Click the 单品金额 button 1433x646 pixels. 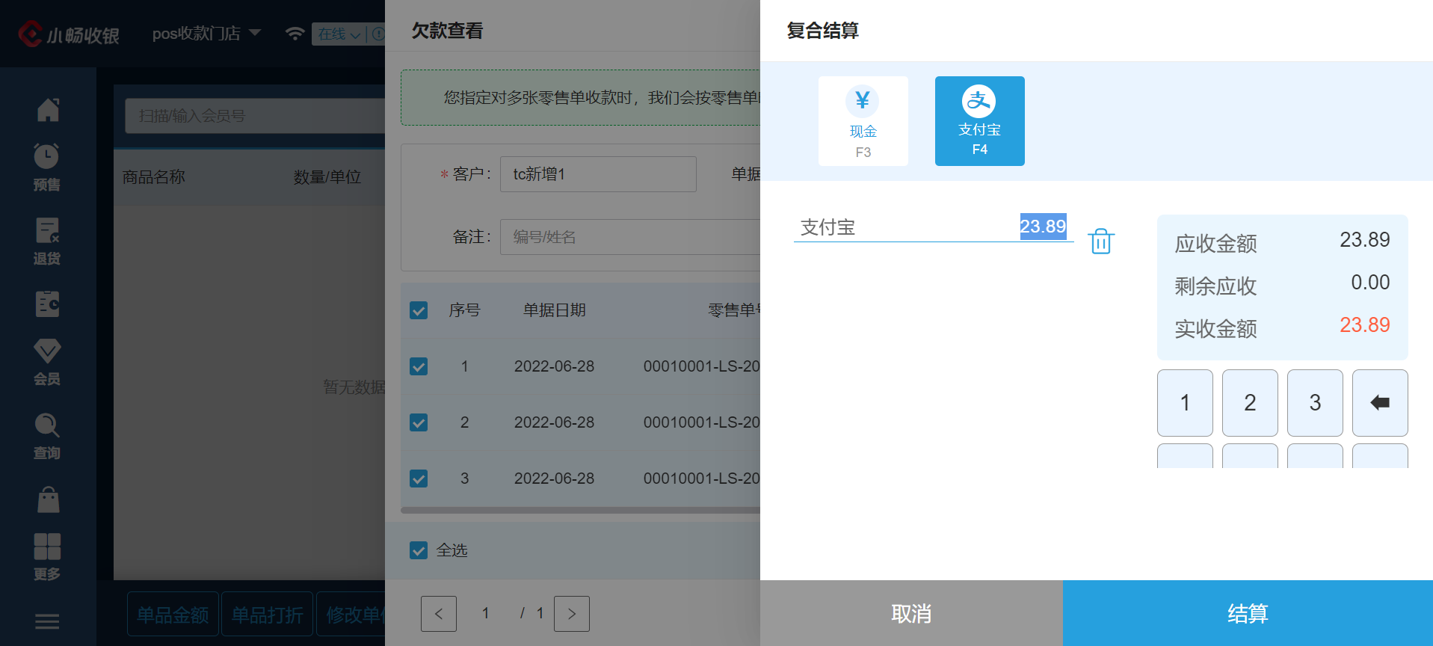(x=173, y=615)
